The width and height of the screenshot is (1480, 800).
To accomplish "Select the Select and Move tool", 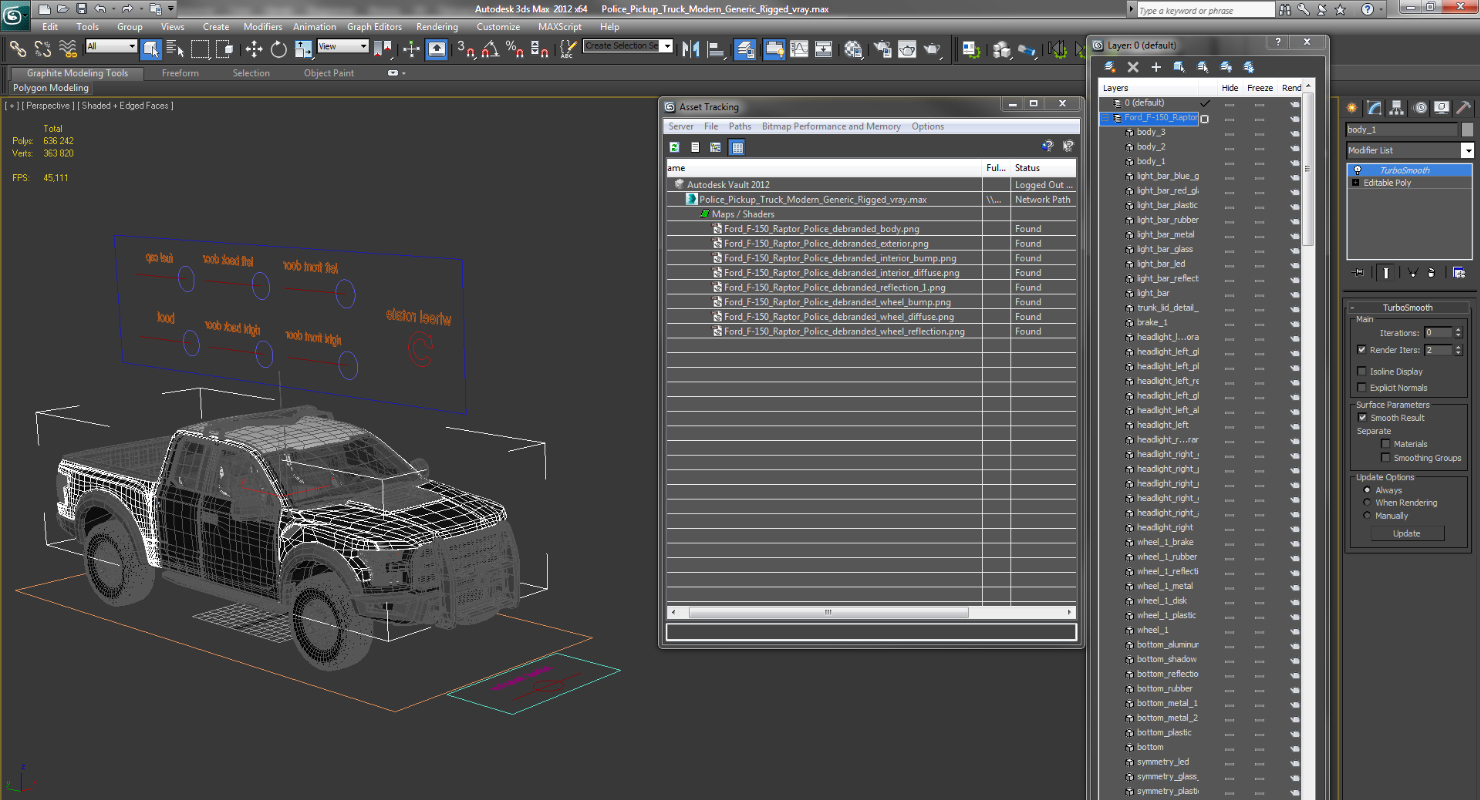I will click(253, 48).
